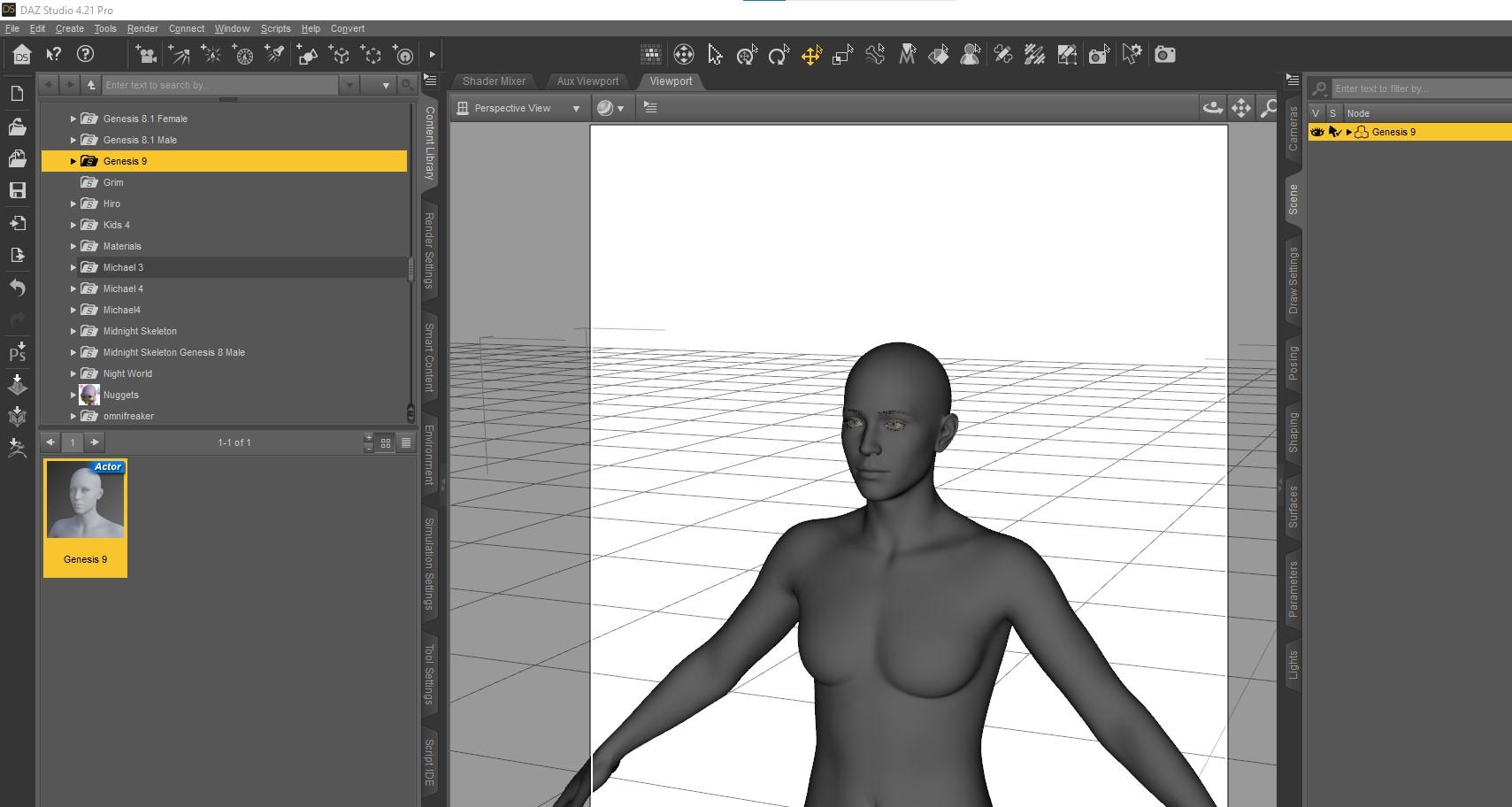
Task: Click the New File icon
Action: (17, 94)
